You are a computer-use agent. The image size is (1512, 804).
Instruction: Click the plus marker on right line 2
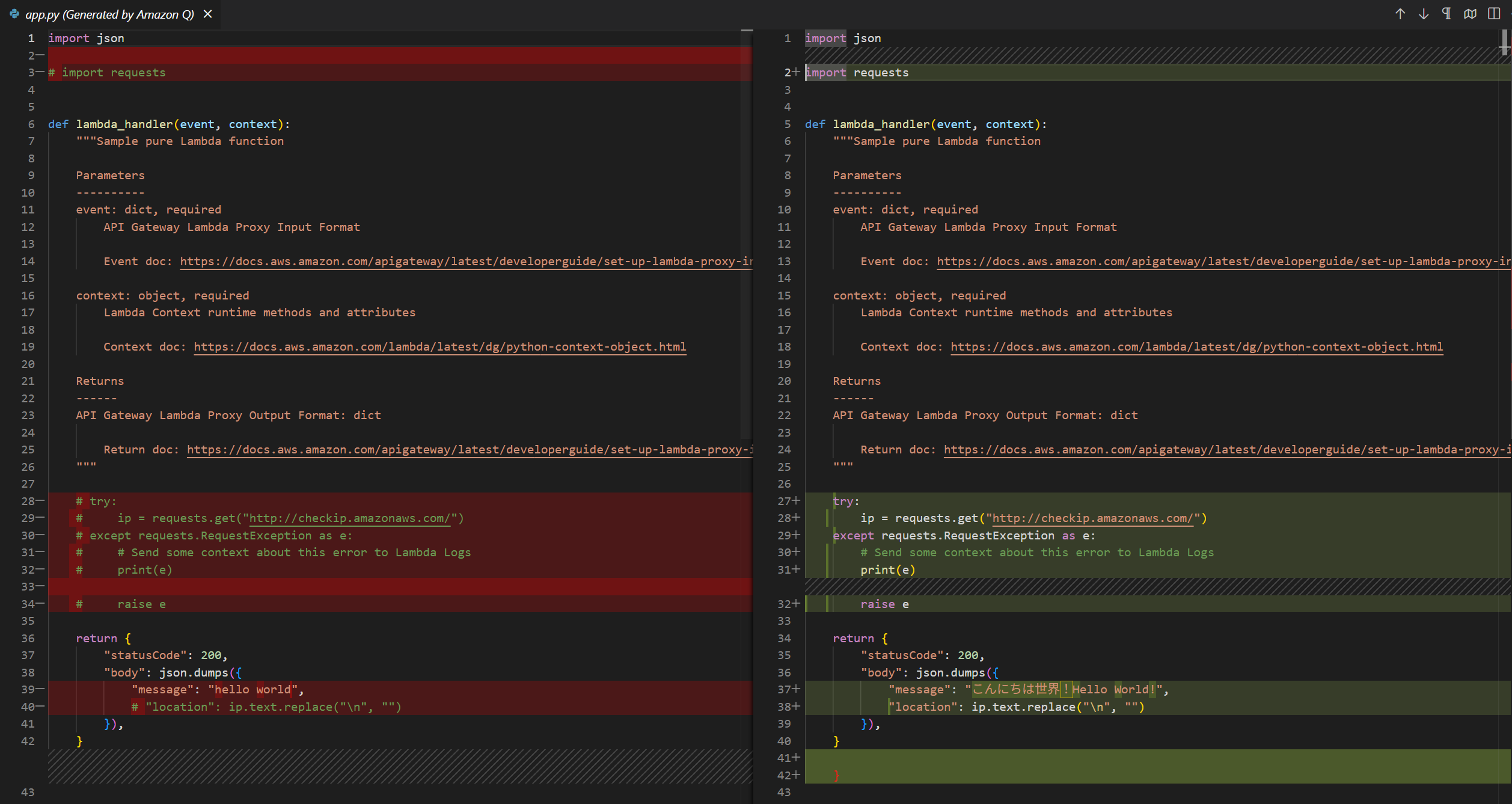point(796,72)
